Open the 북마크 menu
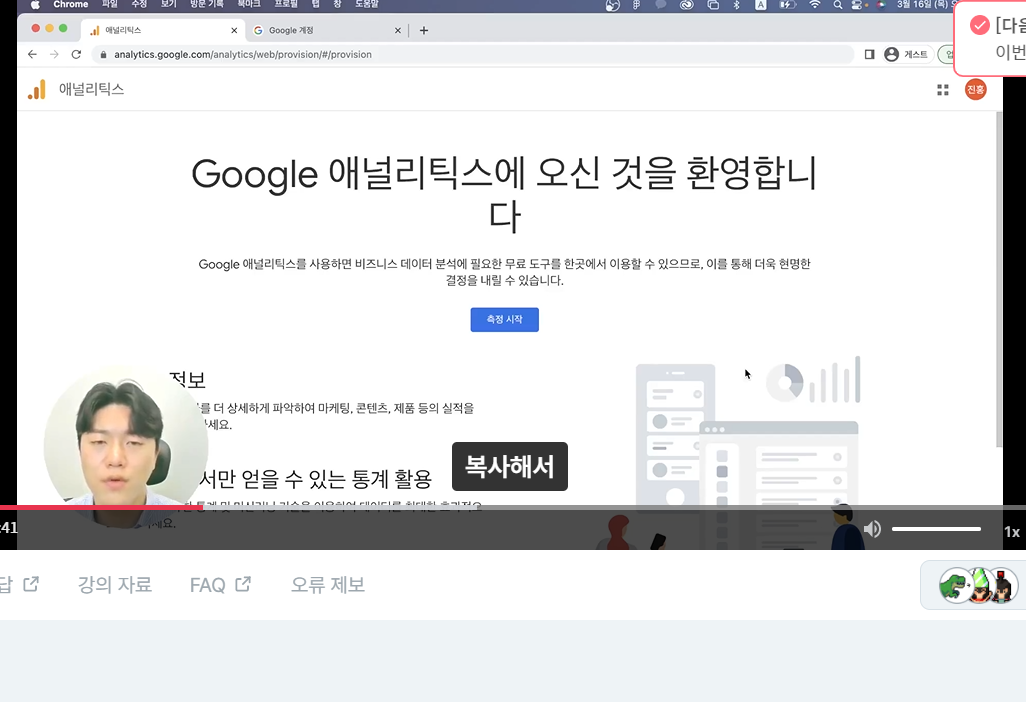Screen dimensions: 1026x702 (x=249, y=5)
